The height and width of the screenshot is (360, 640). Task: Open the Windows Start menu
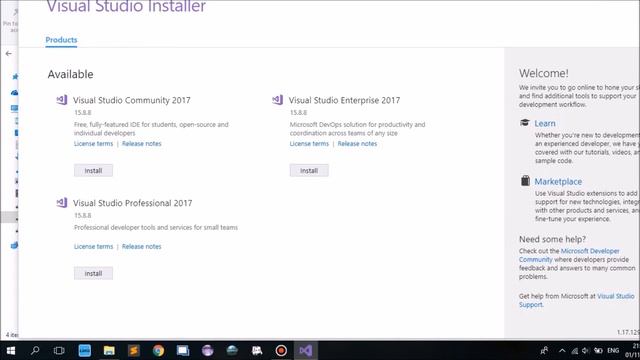(11, 351)
